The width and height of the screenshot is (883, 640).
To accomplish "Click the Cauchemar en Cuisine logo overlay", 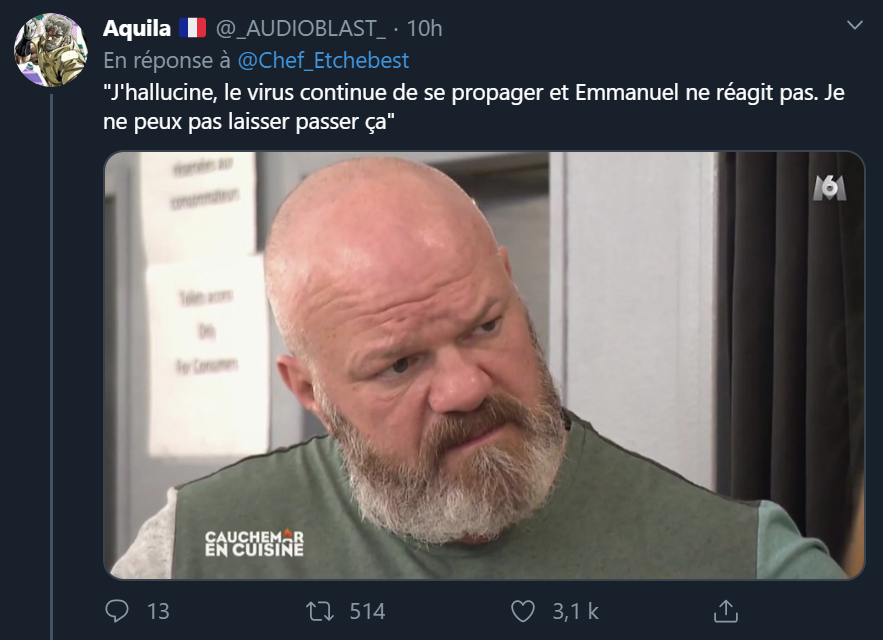I will 254,543.
